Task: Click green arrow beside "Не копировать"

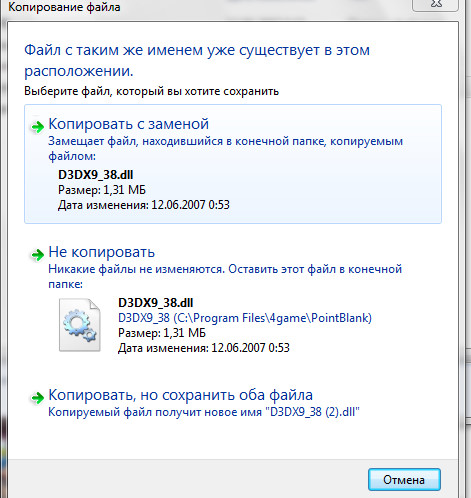Action: (x=38, y=255)
